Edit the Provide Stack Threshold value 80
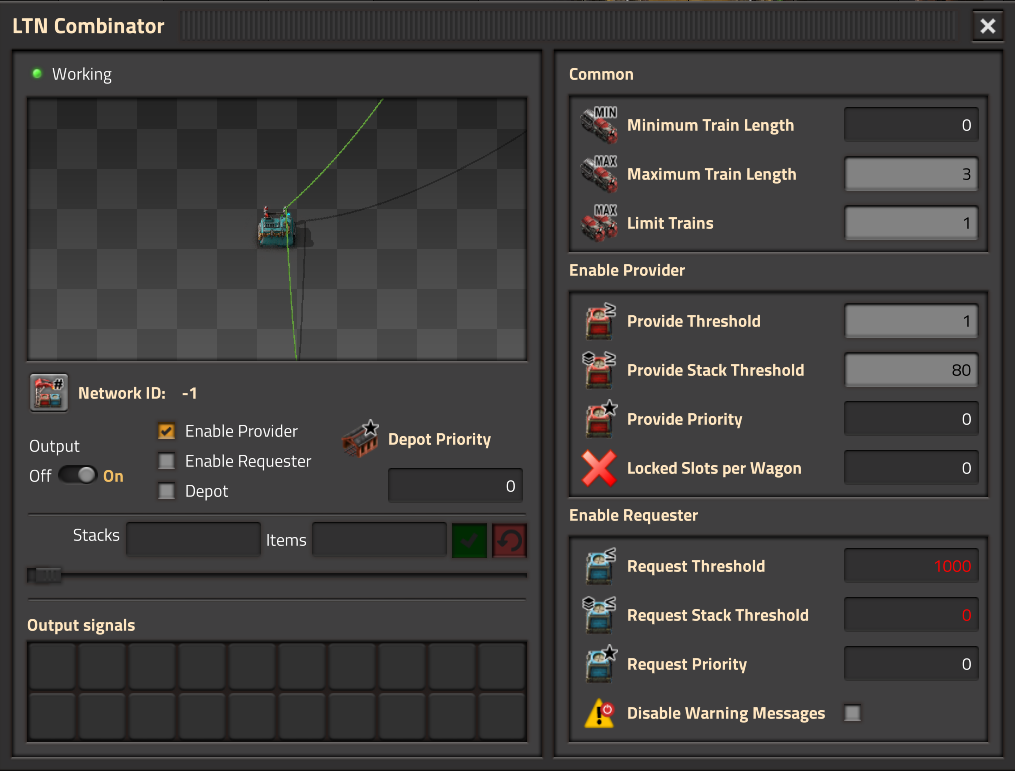Image resolution: width=1015 pixels, height=771 pixels. click(x=911, y=370)
